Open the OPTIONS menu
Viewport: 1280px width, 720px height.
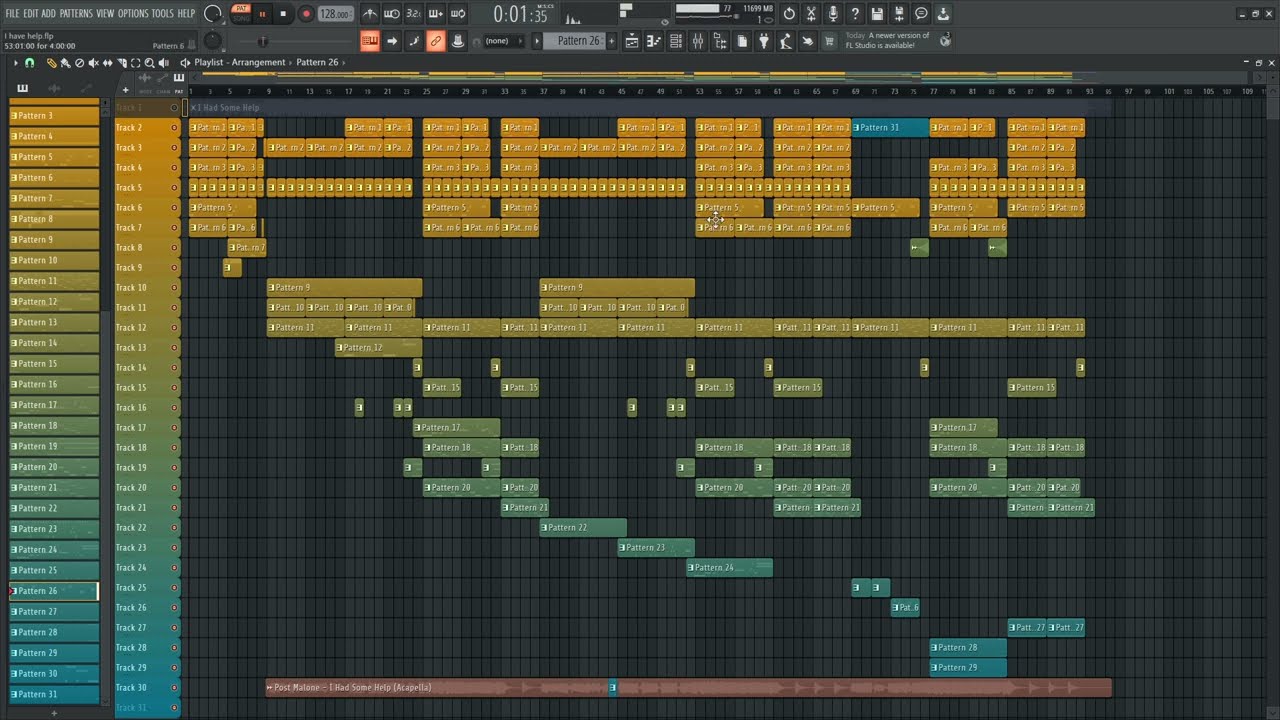pos(133,14)
